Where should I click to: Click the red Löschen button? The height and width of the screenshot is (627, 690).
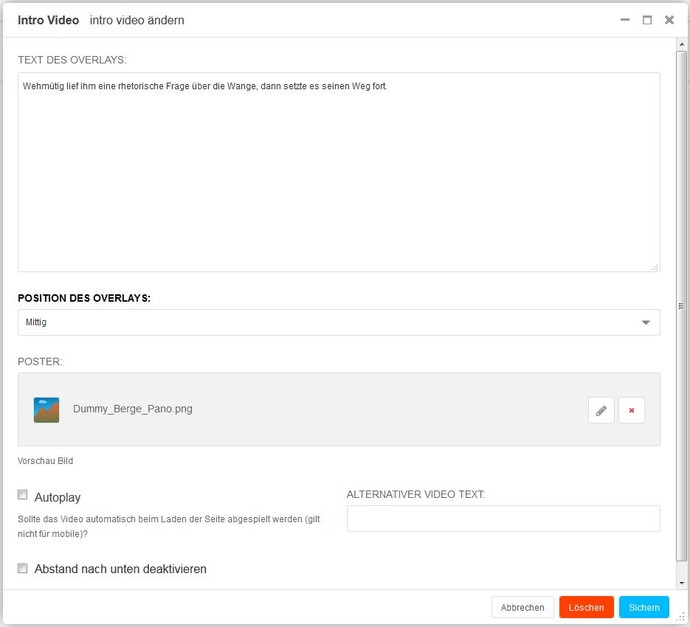tap(586, 607)
